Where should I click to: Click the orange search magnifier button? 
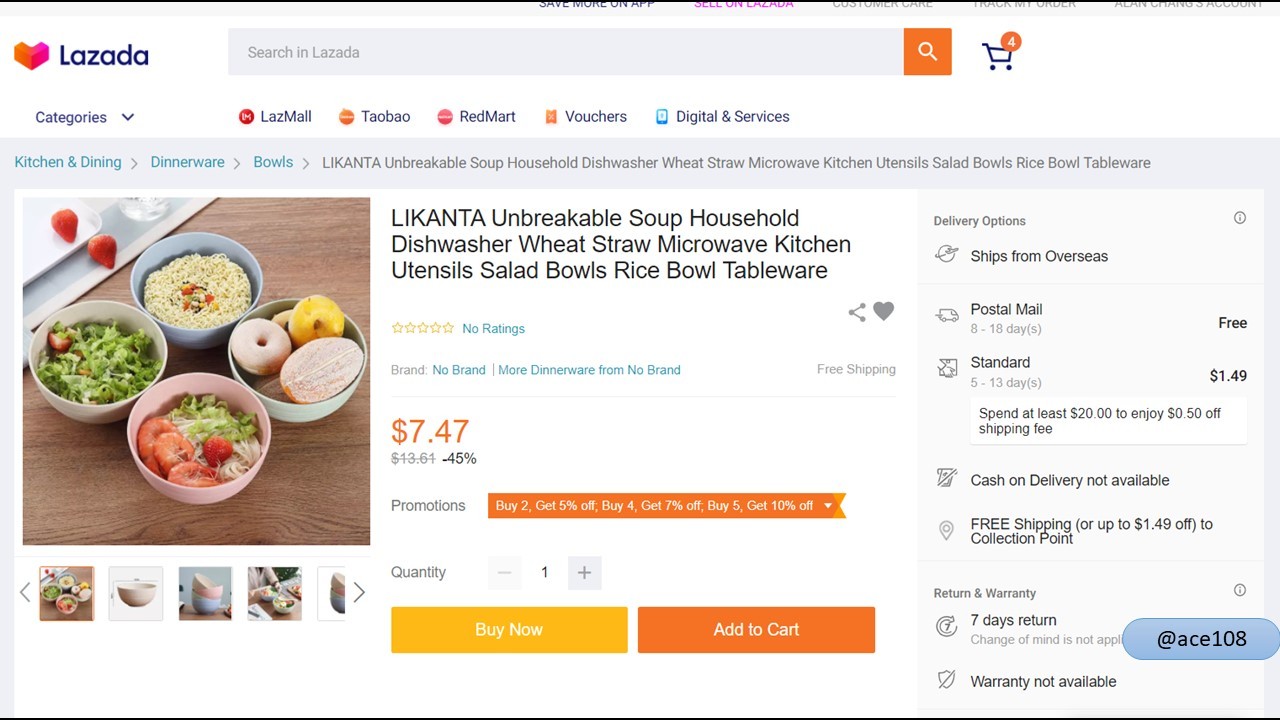coord(927,52)
